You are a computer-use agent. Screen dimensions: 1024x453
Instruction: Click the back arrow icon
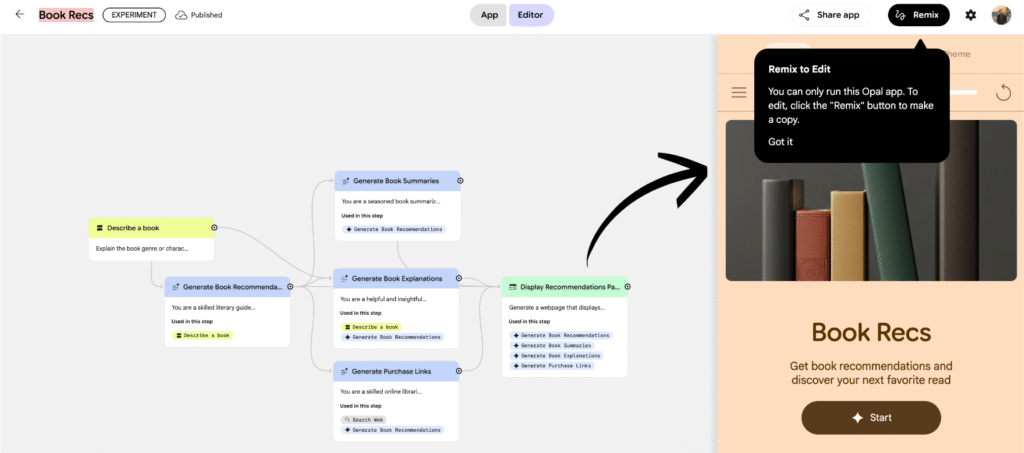19,15
